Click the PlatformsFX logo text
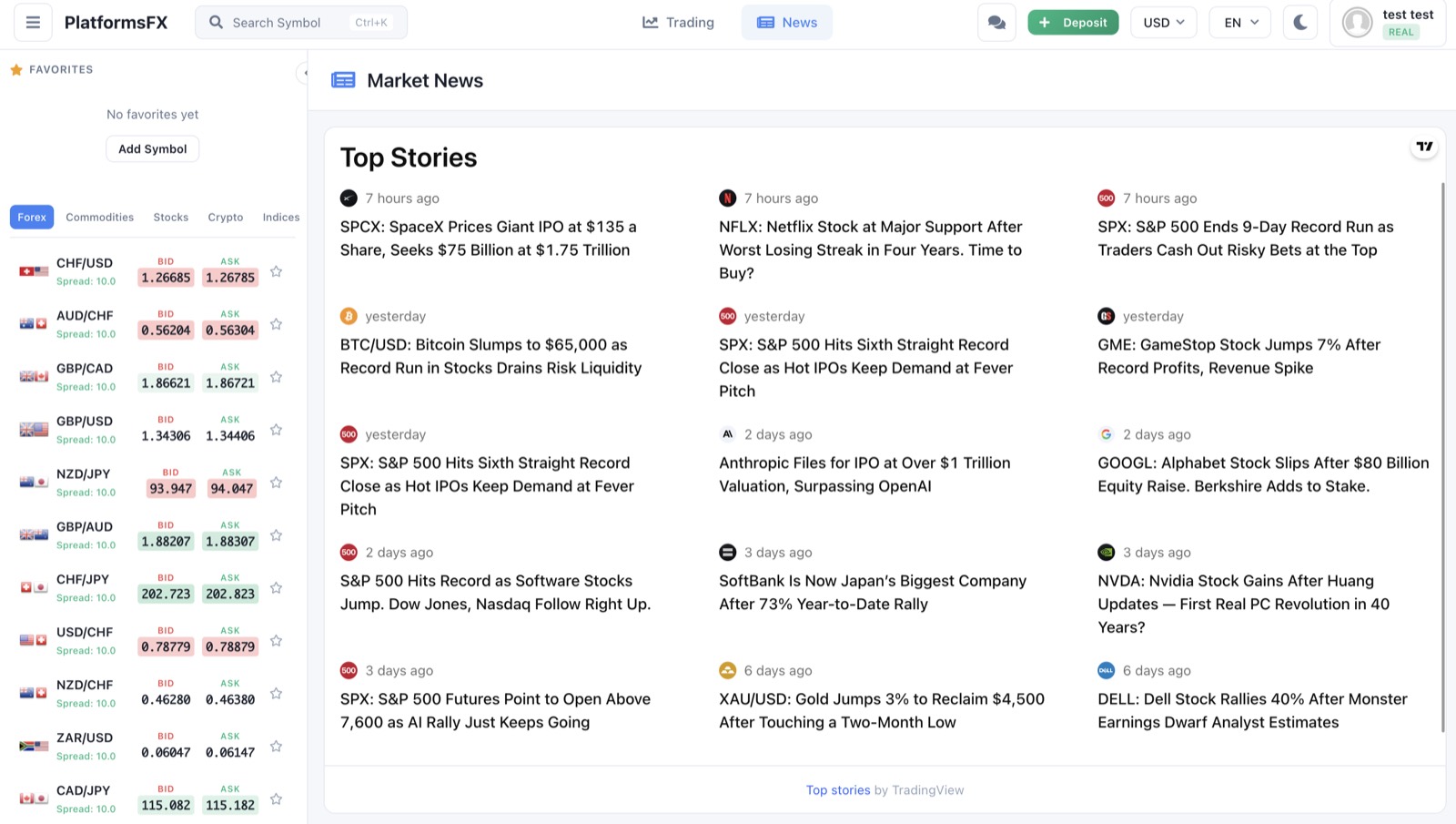This screenshot has width=1456, height=824. [116, 23]
